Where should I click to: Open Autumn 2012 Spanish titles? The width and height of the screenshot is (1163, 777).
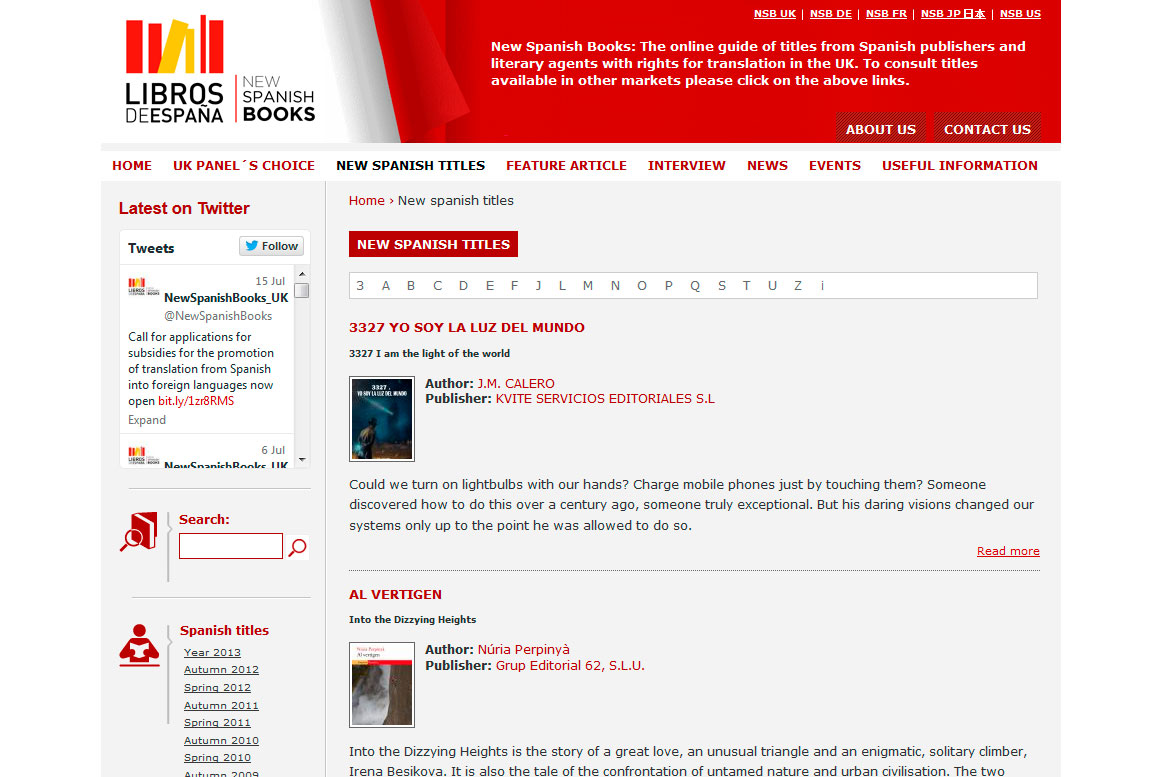[x=221, y=669]
